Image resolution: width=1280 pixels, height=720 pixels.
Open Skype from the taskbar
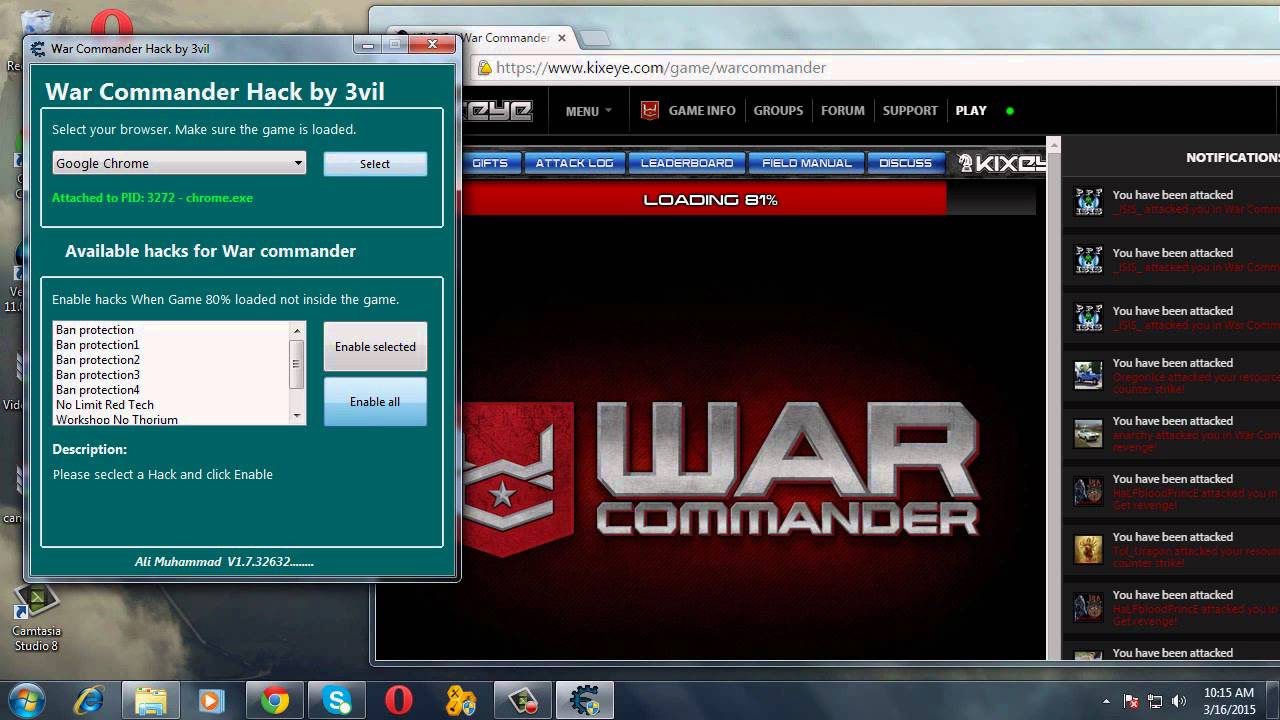pyautogui.click(x=337, y=700)
